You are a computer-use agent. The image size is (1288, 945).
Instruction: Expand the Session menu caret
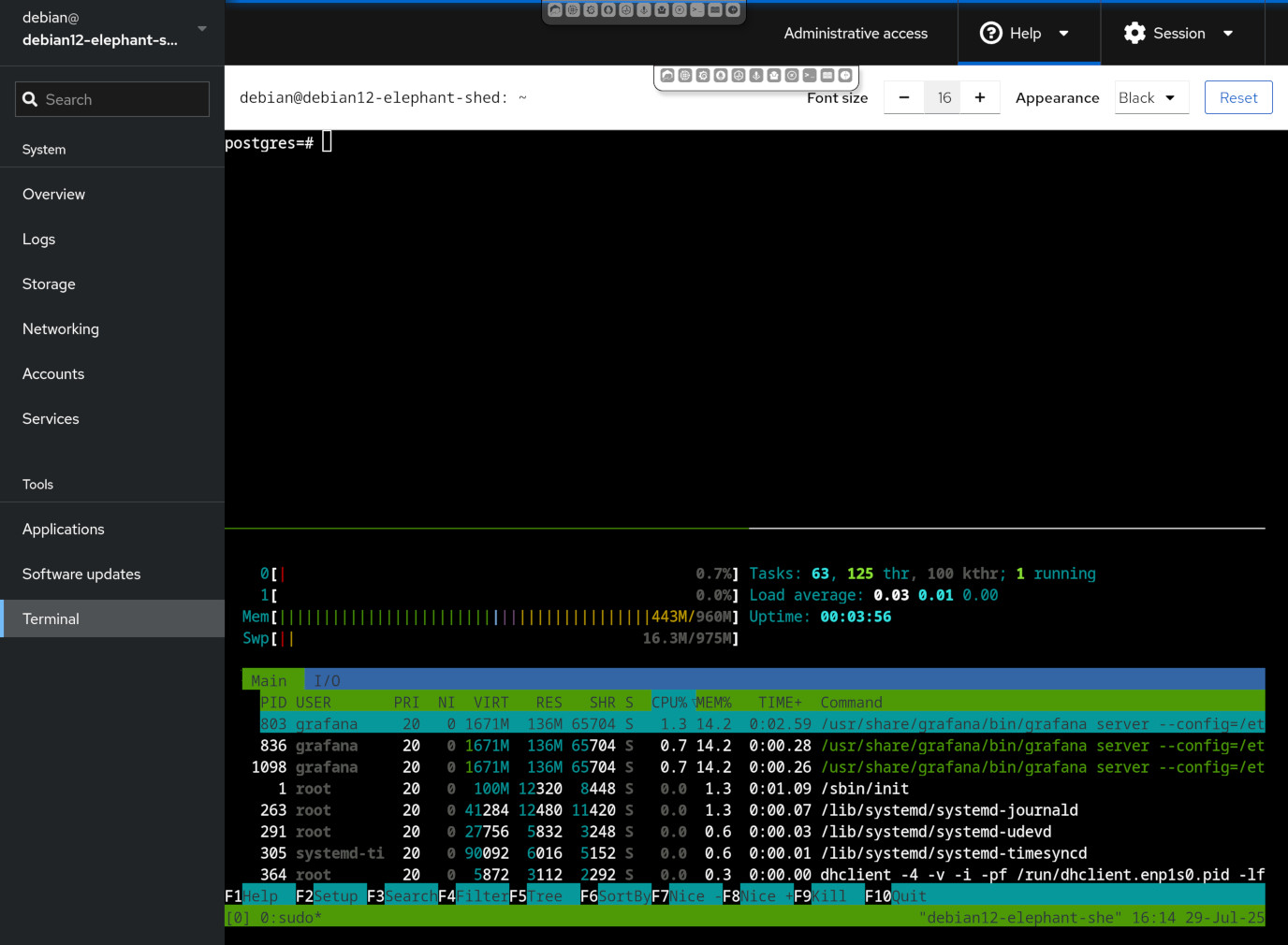(x=1228, y=33)
